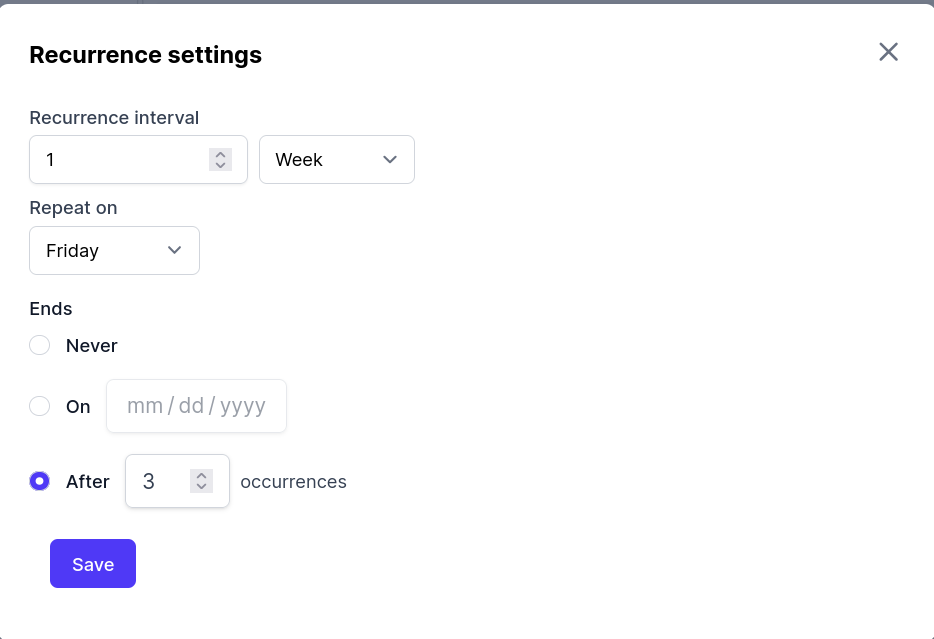Increment the recurrence interval with up arrow
934x639 pixels.
[x=220, y=154]
